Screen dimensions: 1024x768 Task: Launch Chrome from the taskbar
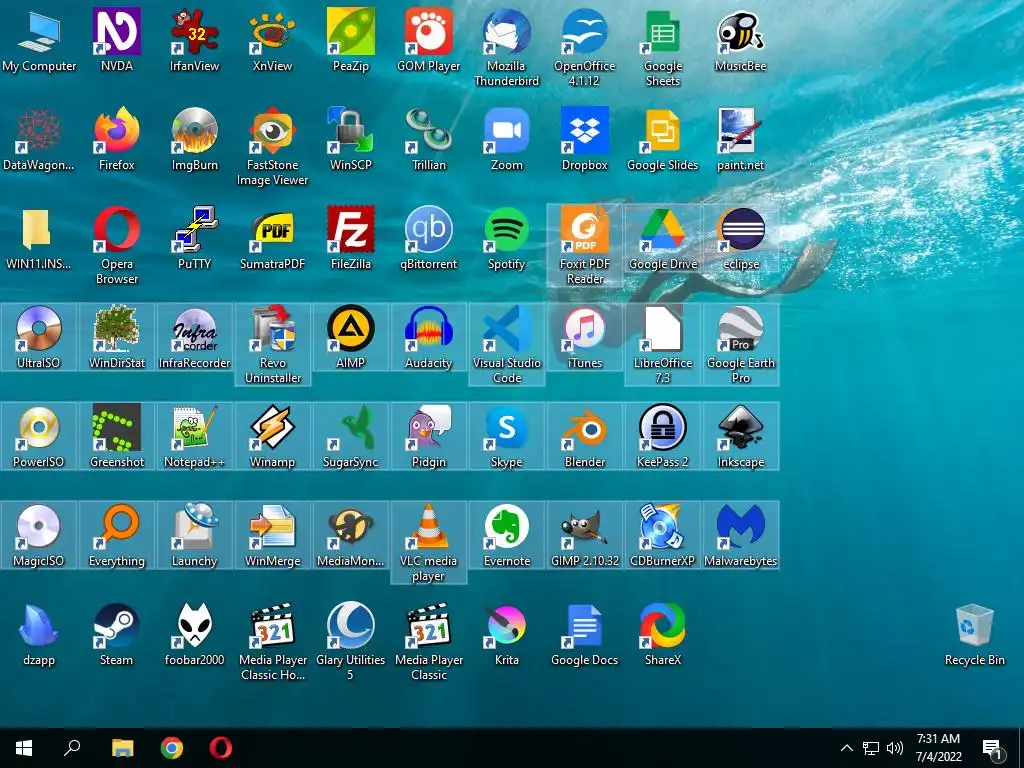pos(172,748)
